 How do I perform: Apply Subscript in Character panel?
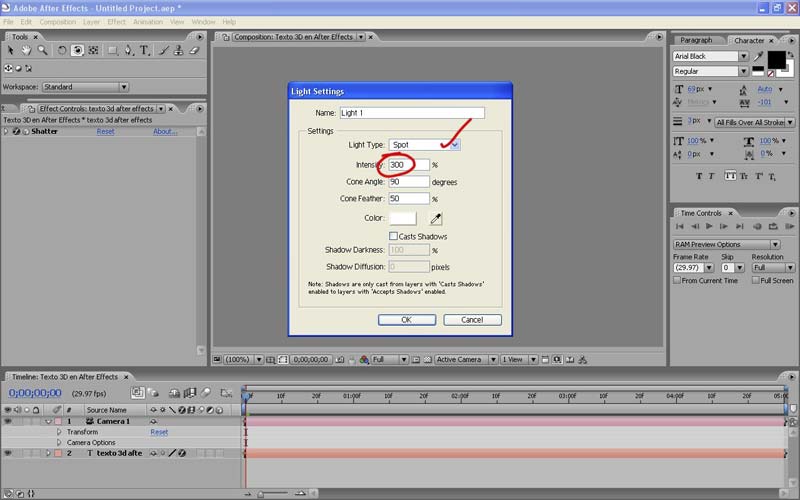[x=772, y=177]
